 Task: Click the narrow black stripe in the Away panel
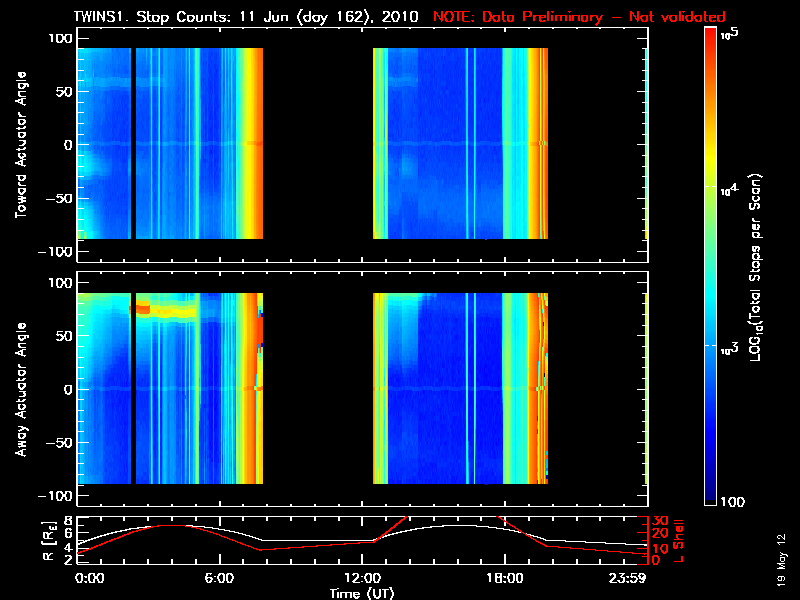pos(133,388)
